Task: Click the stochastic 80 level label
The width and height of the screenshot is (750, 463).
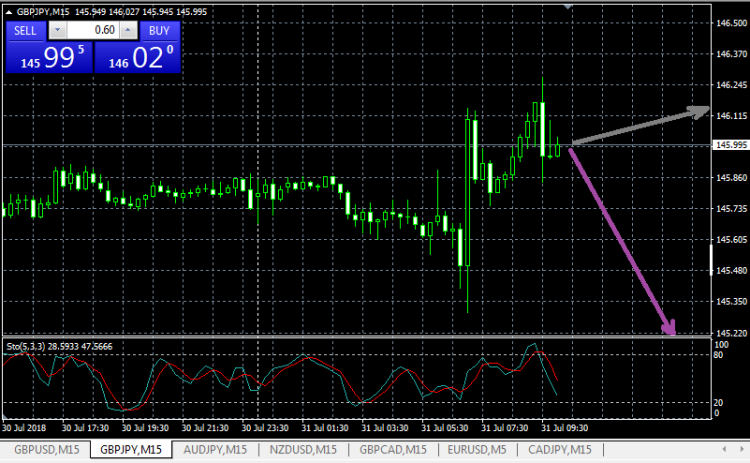Action: (x=718, y=355)
